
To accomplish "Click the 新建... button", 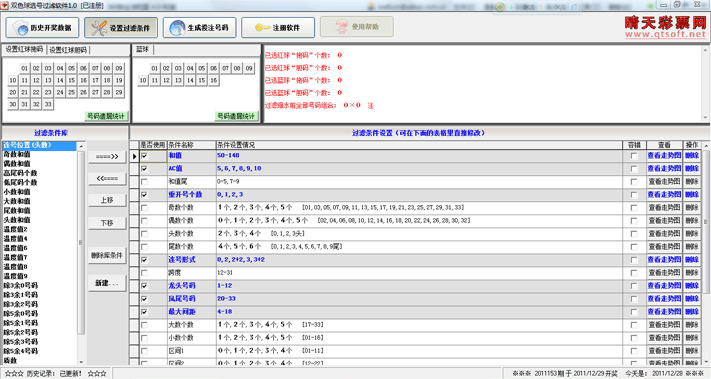I will 107,283.
